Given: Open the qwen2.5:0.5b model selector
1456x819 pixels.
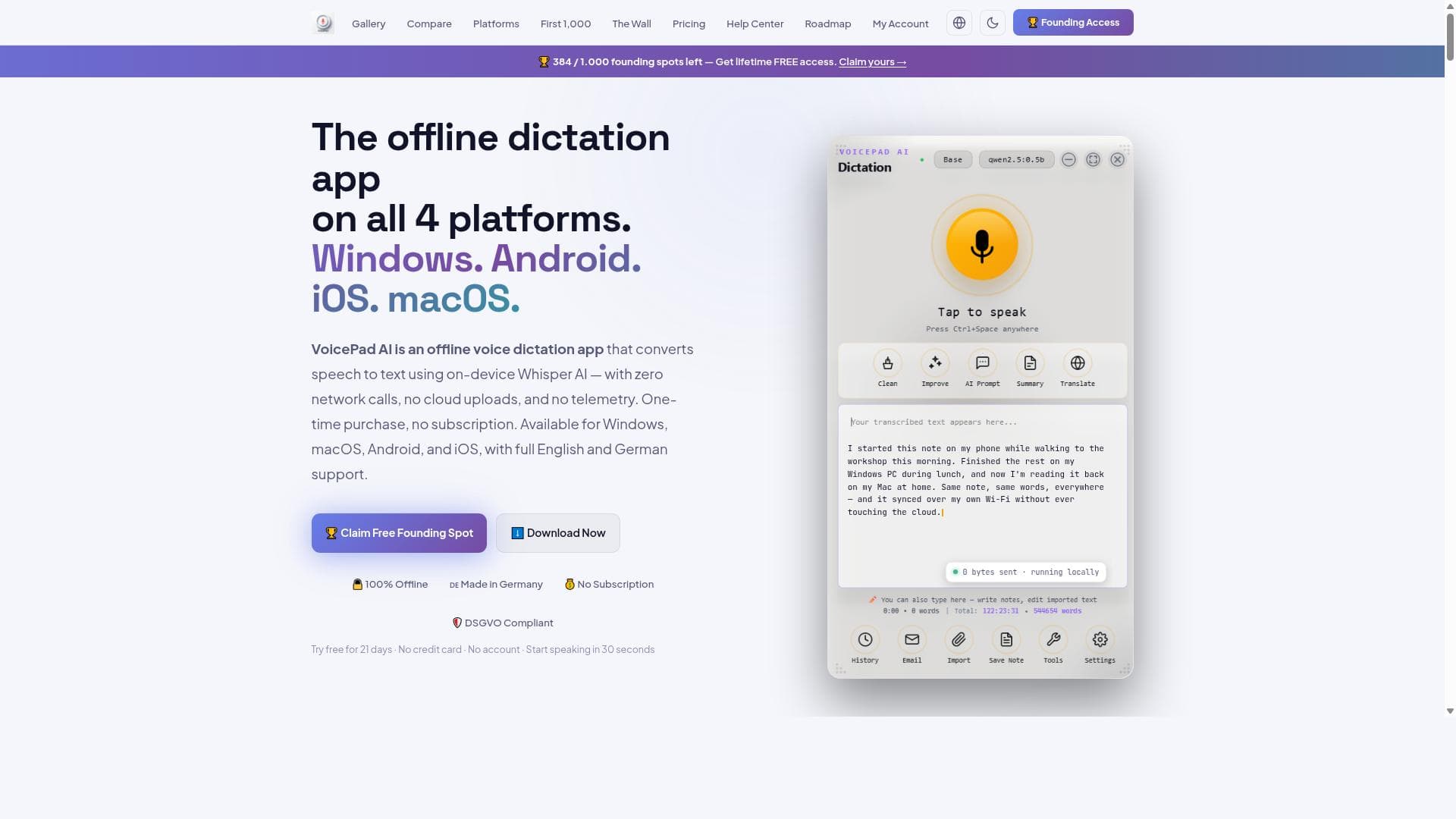Looking at the screenshot, I should click(1016, 160).
